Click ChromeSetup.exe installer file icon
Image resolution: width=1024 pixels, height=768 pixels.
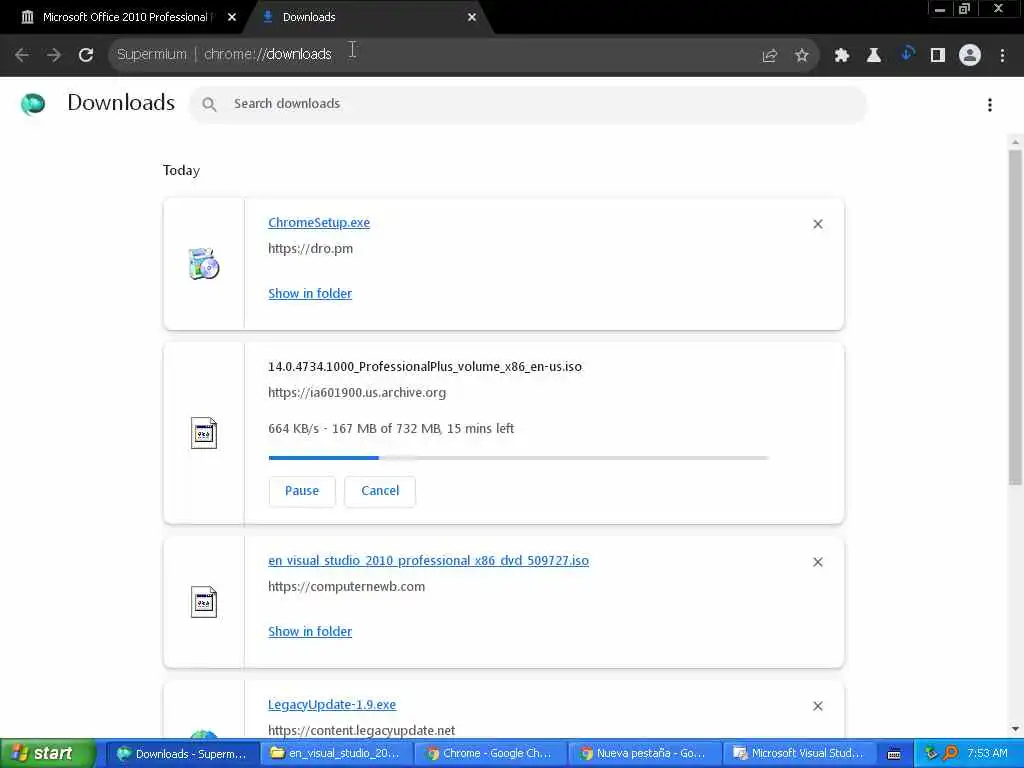tap(204, 264)
